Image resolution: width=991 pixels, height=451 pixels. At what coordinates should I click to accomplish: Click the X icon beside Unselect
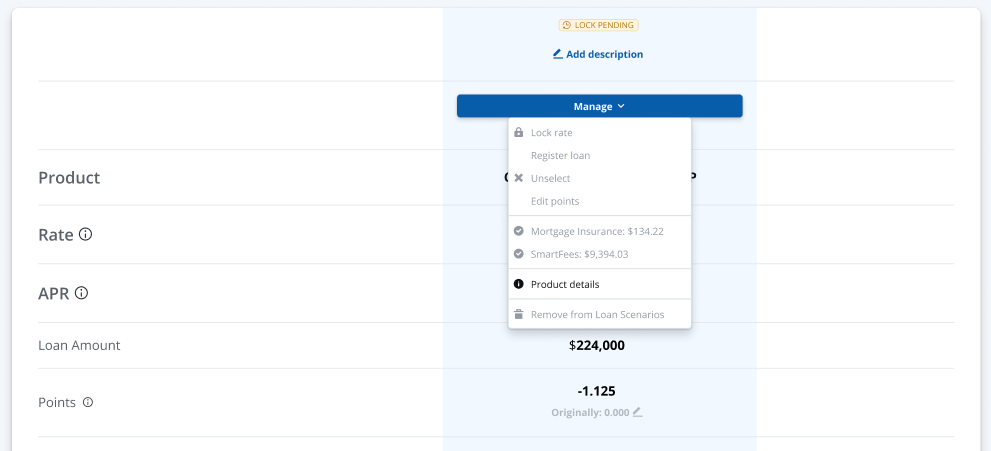click(518, 178)
